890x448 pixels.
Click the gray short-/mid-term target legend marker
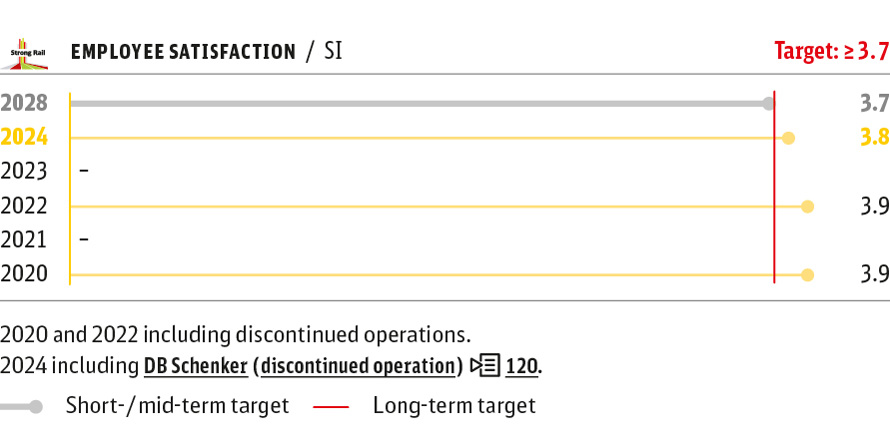tap(22, 406)
